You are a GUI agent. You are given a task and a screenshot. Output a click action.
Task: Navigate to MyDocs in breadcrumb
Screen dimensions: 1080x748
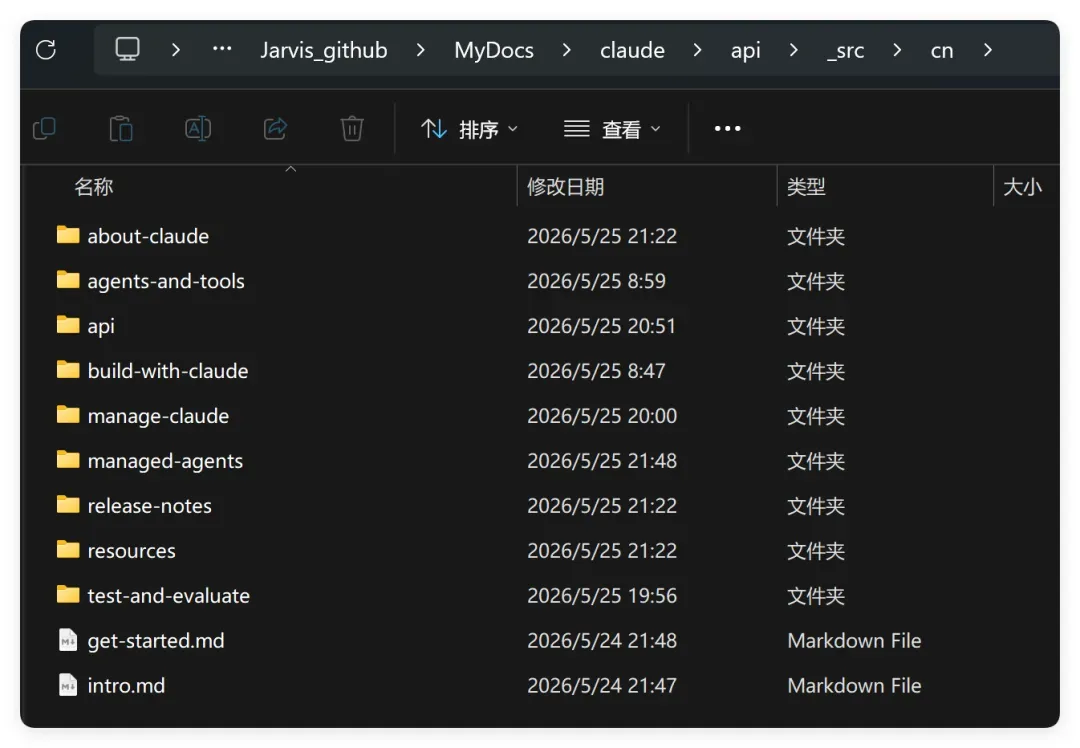pyautogui.click(x=494, y=50)
